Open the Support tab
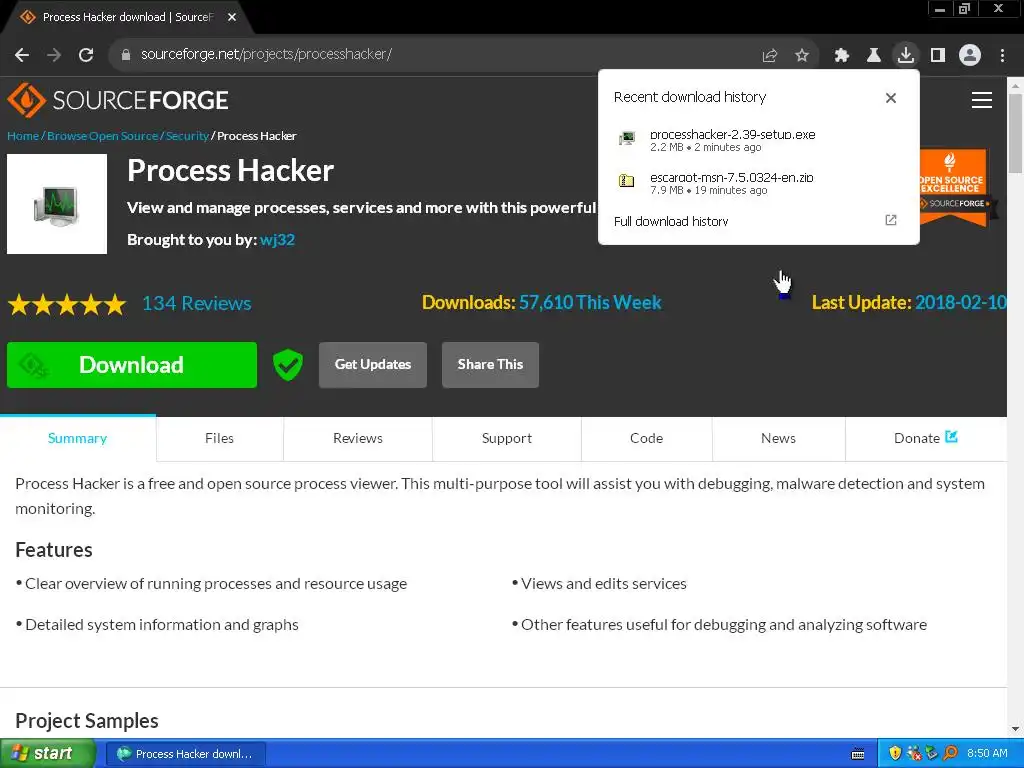Image resolution: width=1024 pixels, height=768 pixels. 507,438
